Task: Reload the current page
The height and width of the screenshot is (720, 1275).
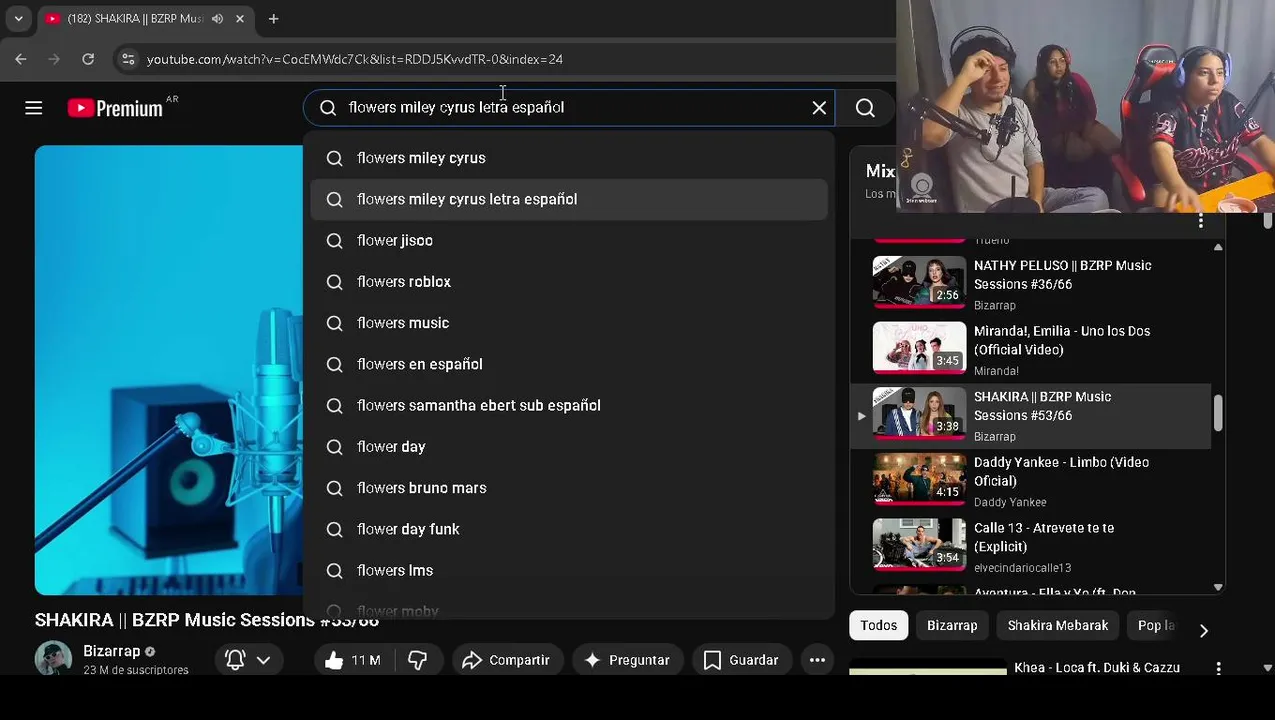Action: pos(88,59)
